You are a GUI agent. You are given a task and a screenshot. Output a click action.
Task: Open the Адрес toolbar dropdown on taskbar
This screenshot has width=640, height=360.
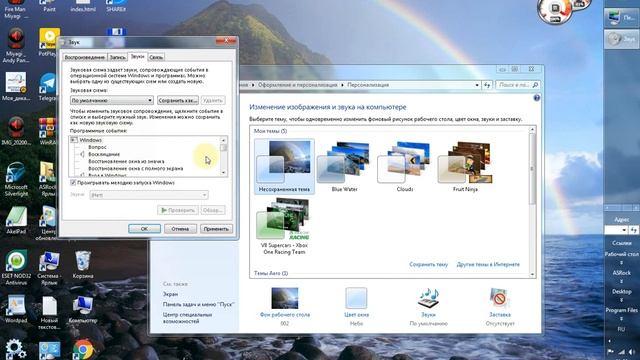pyautogui.click(x=624, y=230)
